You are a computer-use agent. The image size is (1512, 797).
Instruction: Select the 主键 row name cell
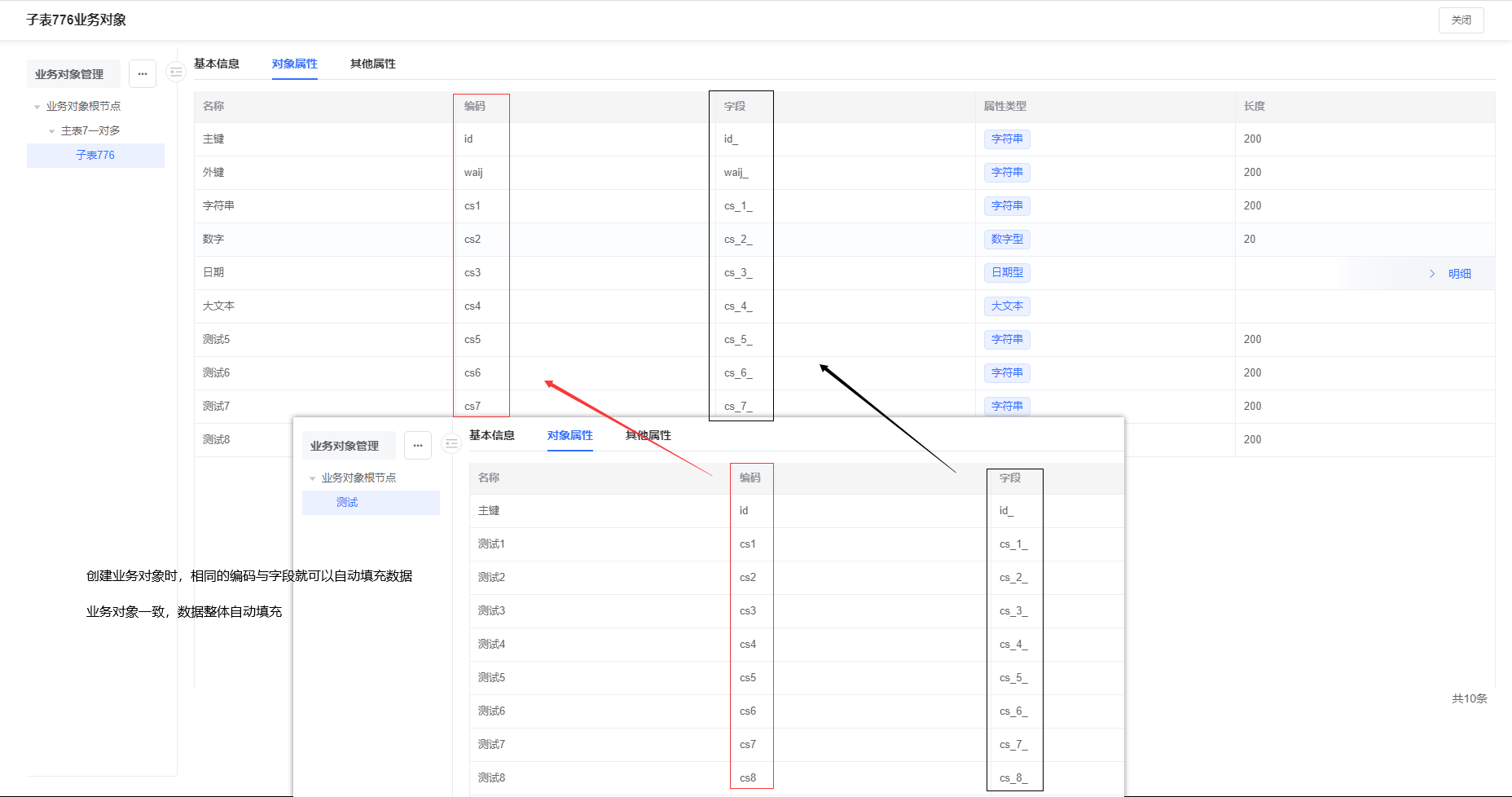(214, 139)
